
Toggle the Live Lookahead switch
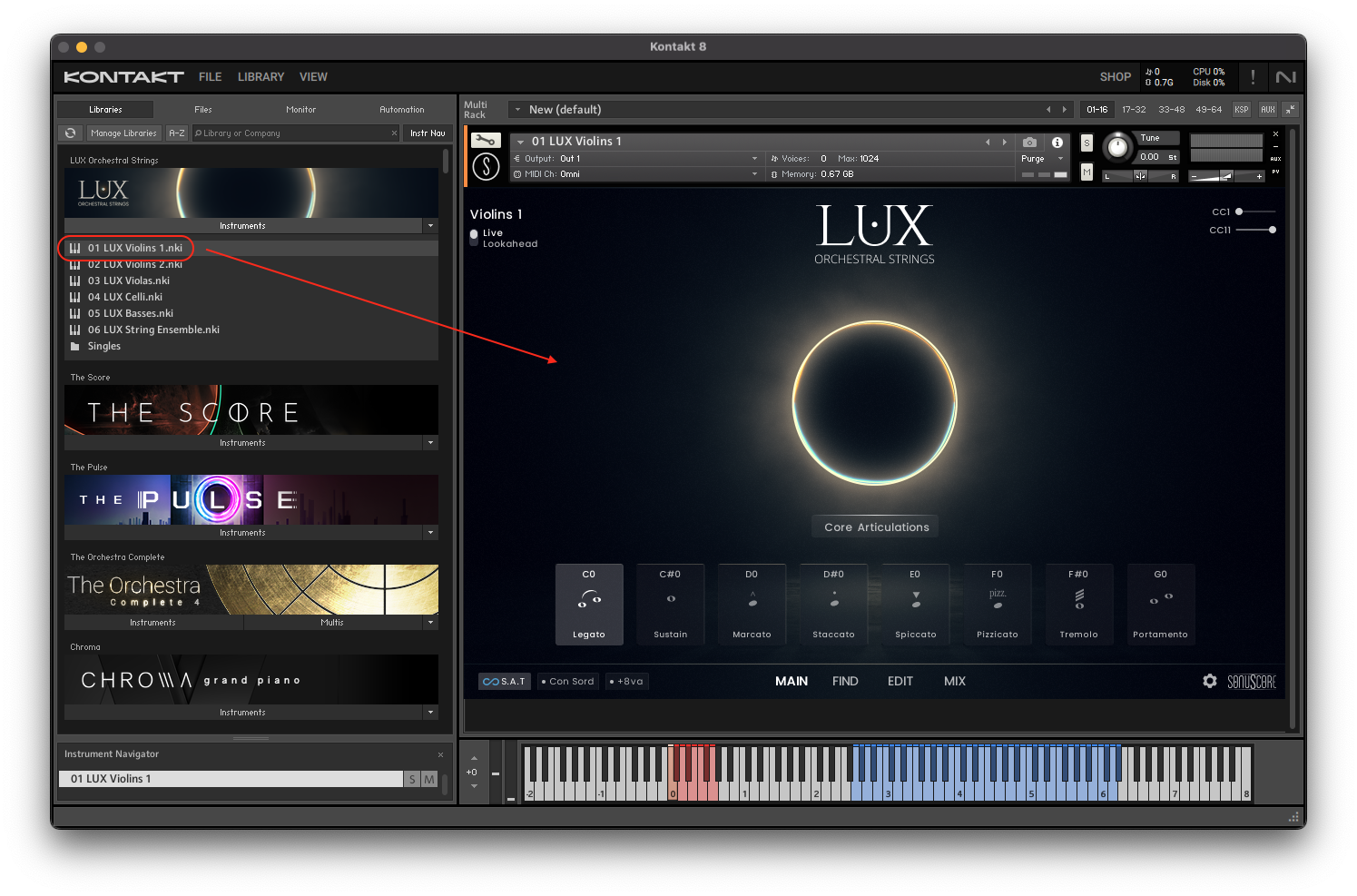(x=474, y=237)
